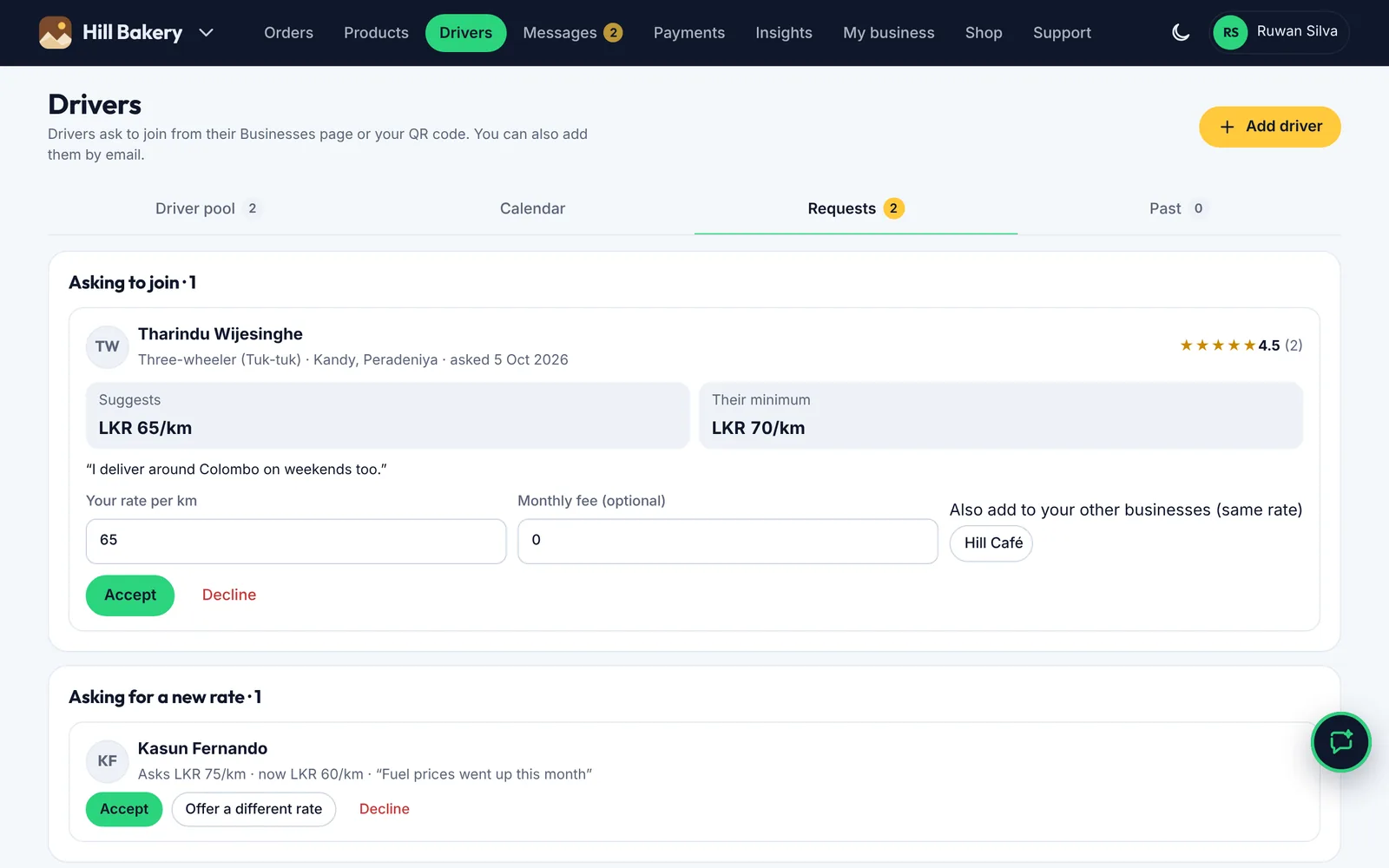Open the Insights section
This screenshot has width=1389, height=868.
pyautogui.click(x=784, y=33)
